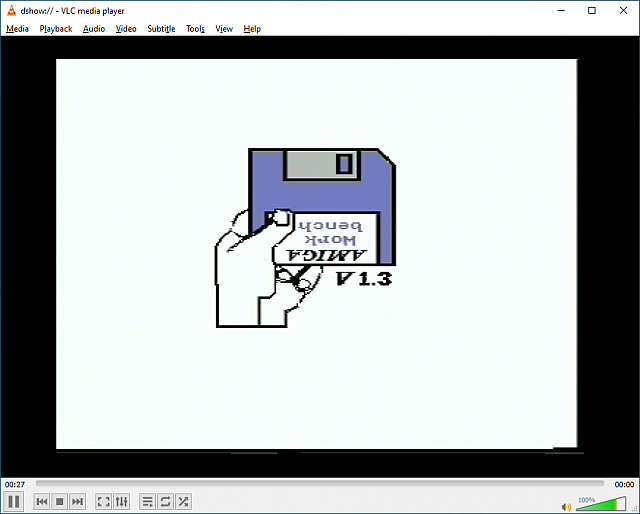Image resolution: width=640 pixels, height=514 pixels.
Task: Toggle remaining time display at 00:00
Action: 624,485
